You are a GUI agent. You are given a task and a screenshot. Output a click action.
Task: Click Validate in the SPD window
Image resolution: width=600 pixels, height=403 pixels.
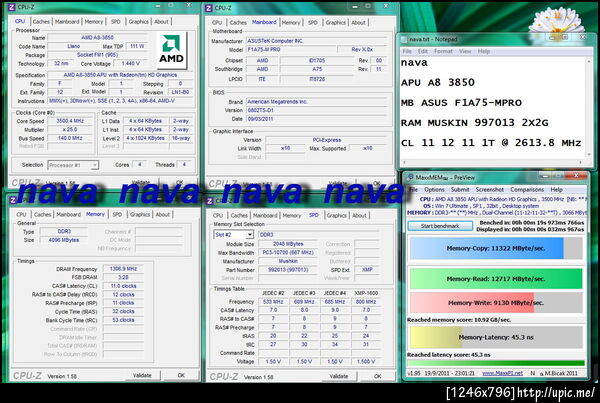[339, 376]
